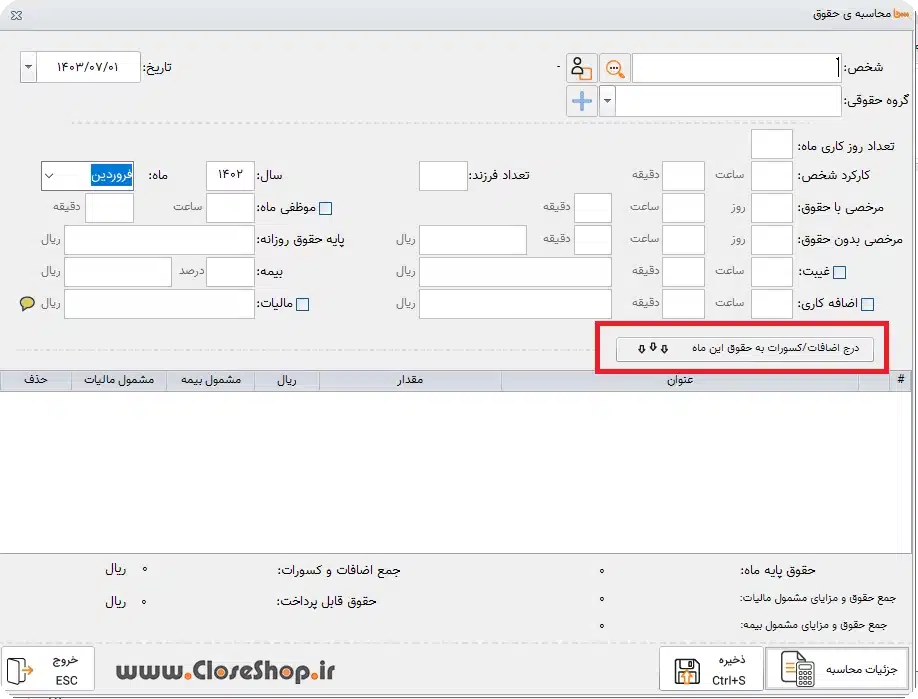Click the بیمه درصد percentage field
This screenshot has width=918, height=699.
(x=231, y=272)
